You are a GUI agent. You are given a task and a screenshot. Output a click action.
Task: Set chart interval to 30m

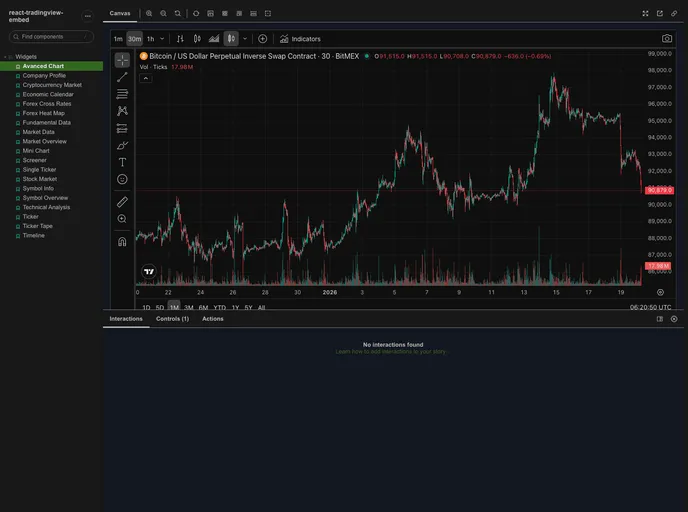point(134,39)
